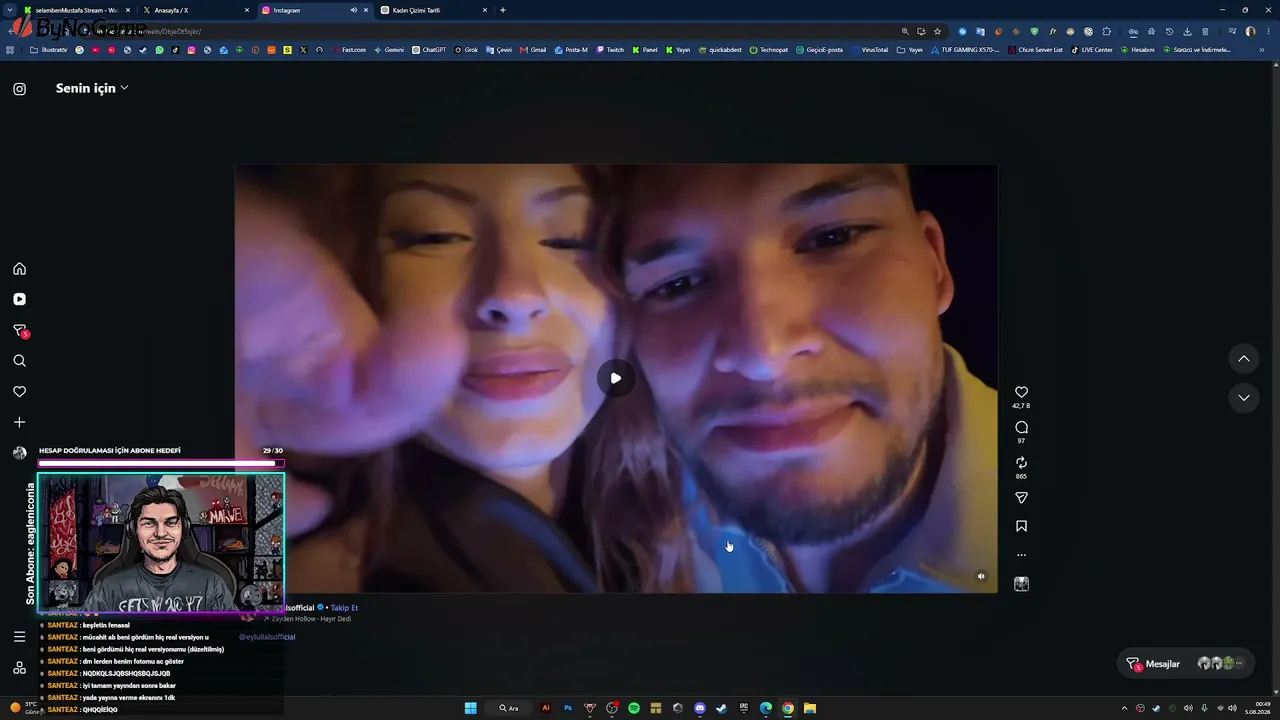Switch to the Anasayfa / X tab

[196, 10]
